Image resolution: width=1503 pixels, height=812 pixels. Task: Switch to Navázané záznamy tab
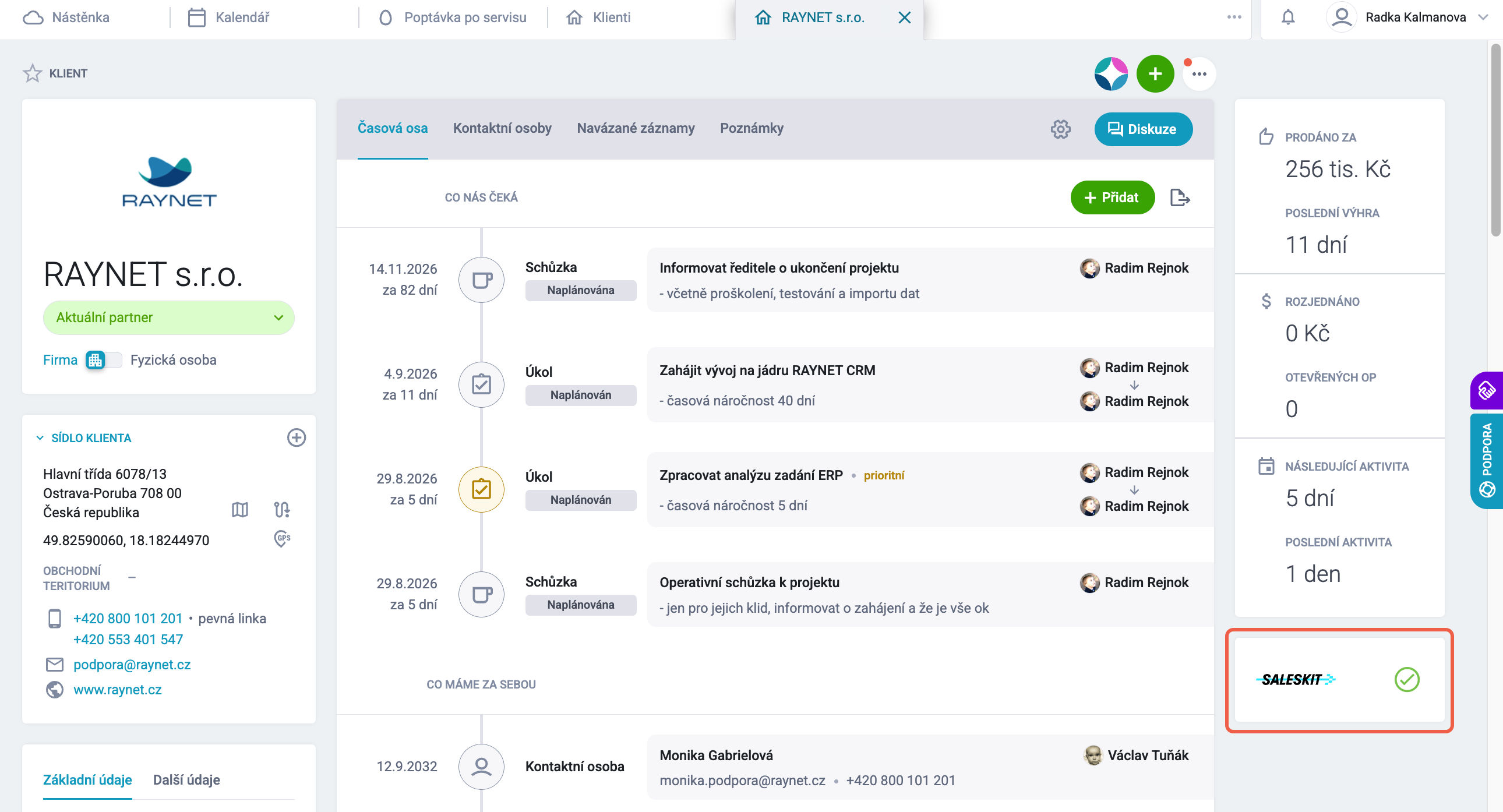click(636, 128)
